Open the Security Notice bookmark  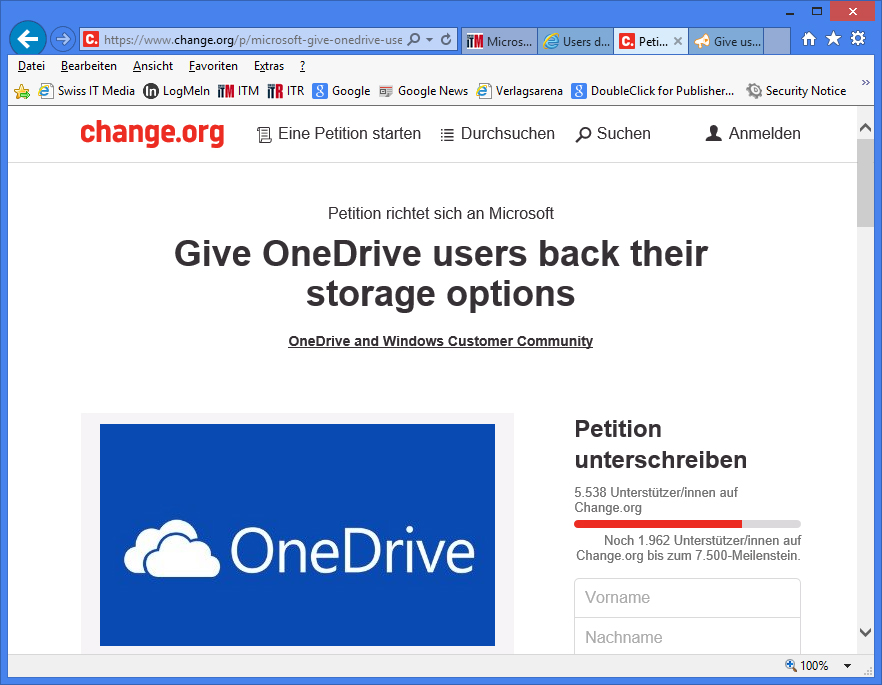(x=796, y=91)
